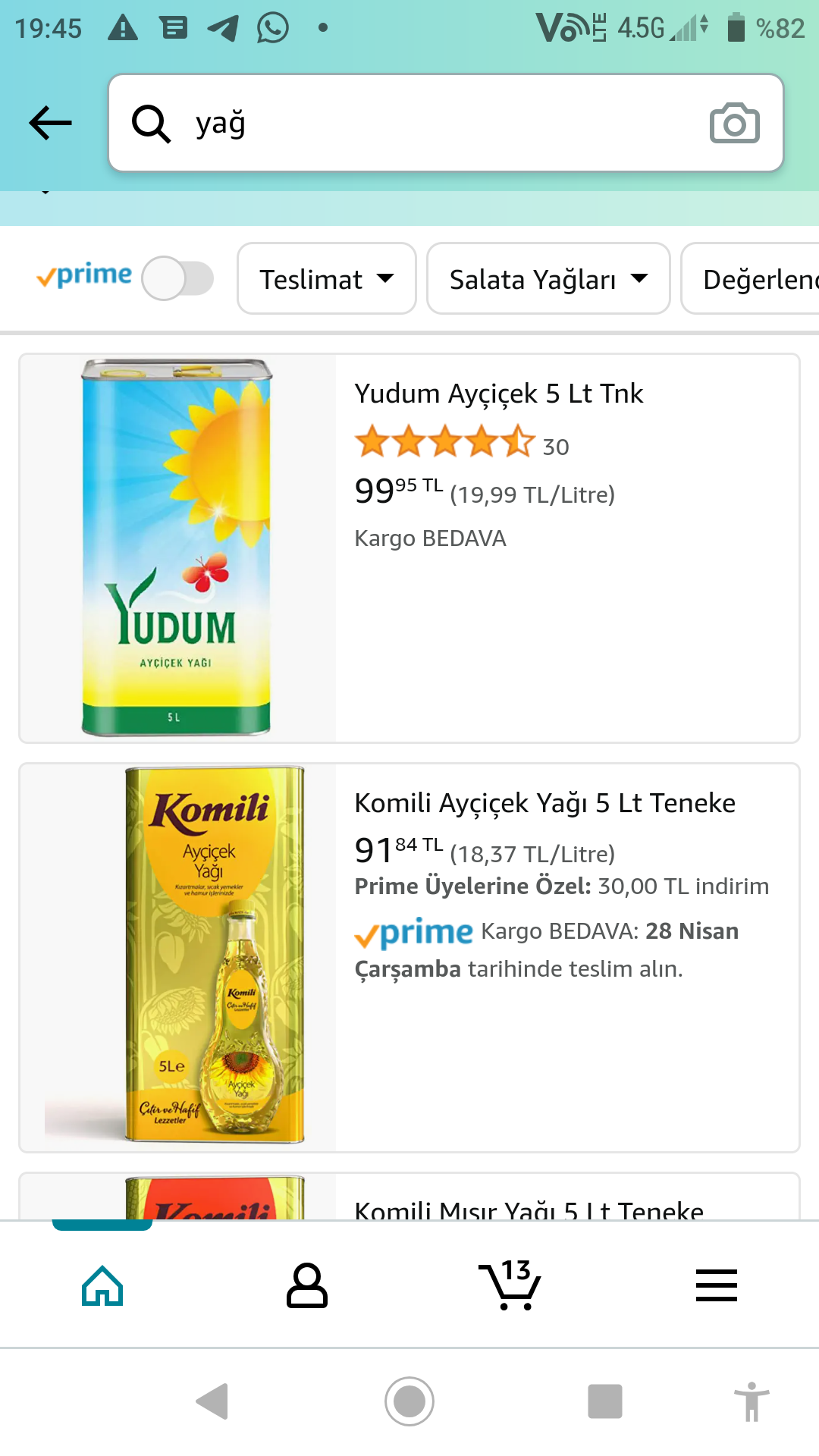This screenshot has width=819, height=1456.
Task: Open the Değerlendirme filter dropdown
Action: click(x=751, y=279)
